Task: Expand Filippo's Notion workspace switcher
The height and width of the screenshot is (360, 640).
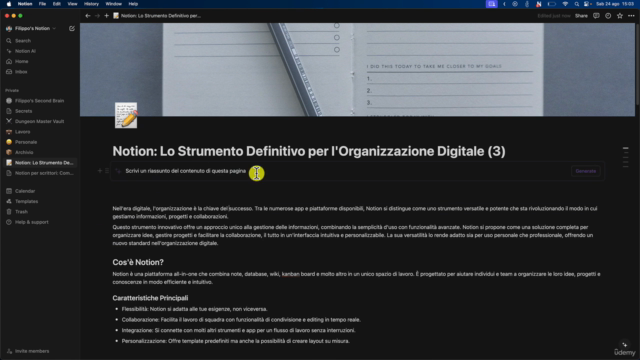Action: point(31,28)
